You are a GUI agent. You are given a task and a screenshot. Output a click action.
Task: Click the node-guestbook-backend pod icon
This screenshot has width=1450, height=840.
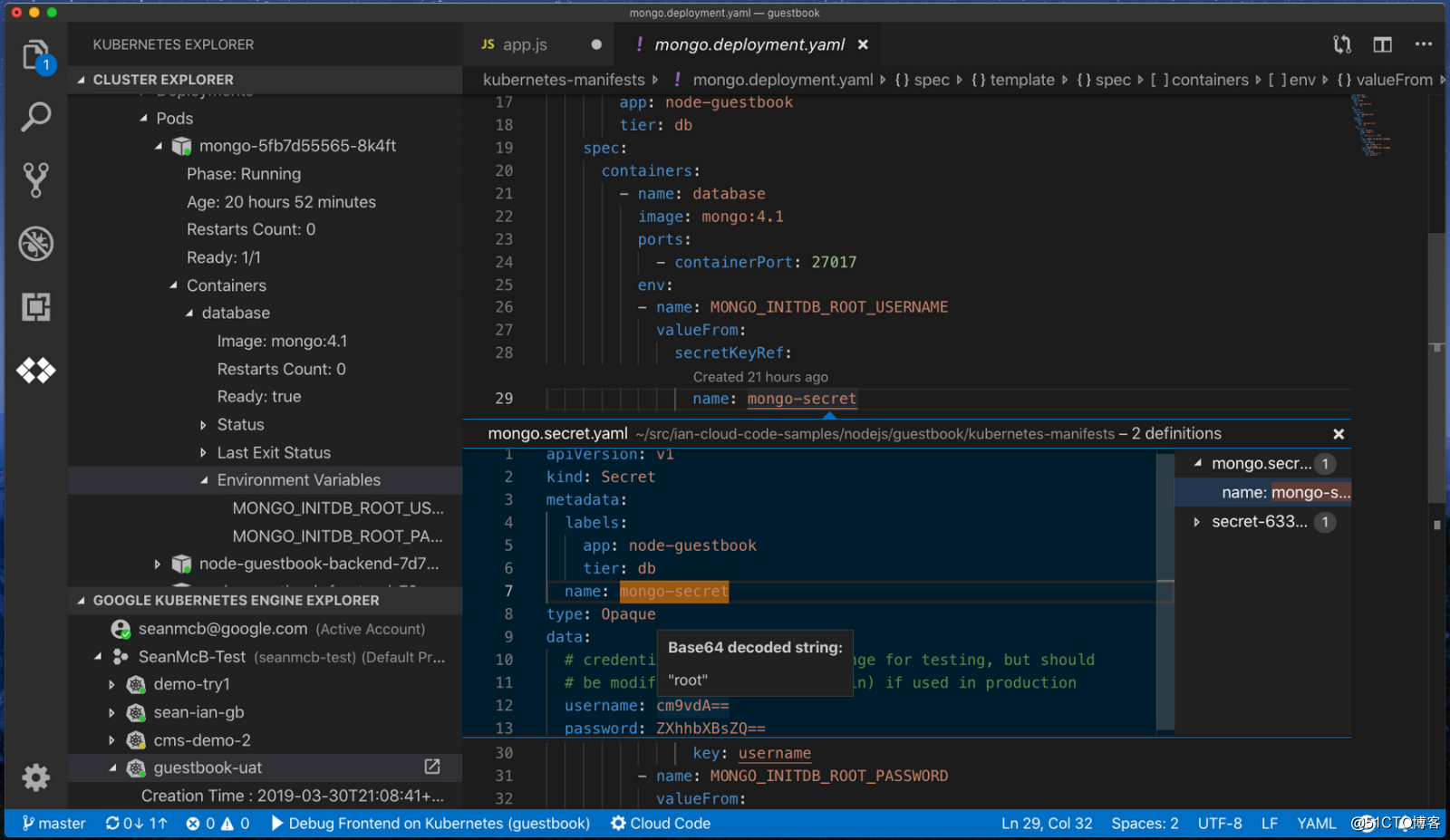click(x=182, y=564)
